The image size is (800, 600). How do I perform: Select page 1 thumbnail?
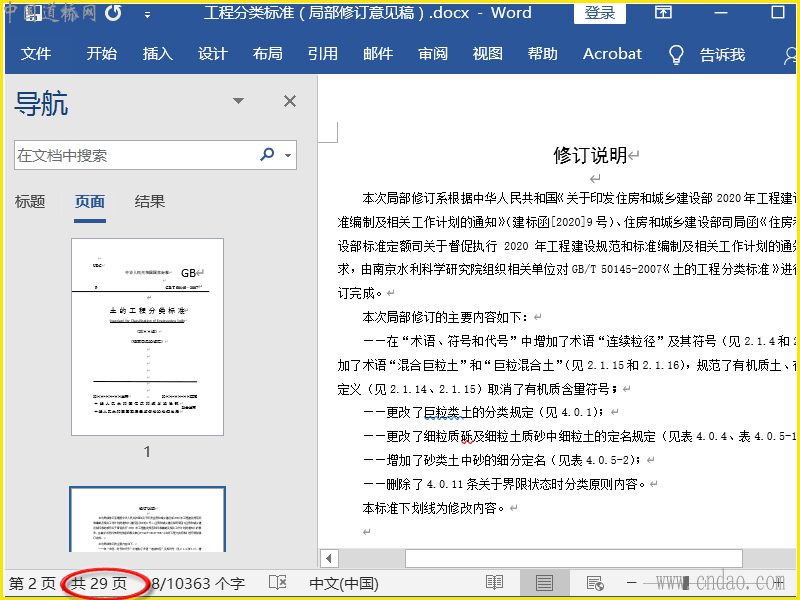tap(147, 337)
